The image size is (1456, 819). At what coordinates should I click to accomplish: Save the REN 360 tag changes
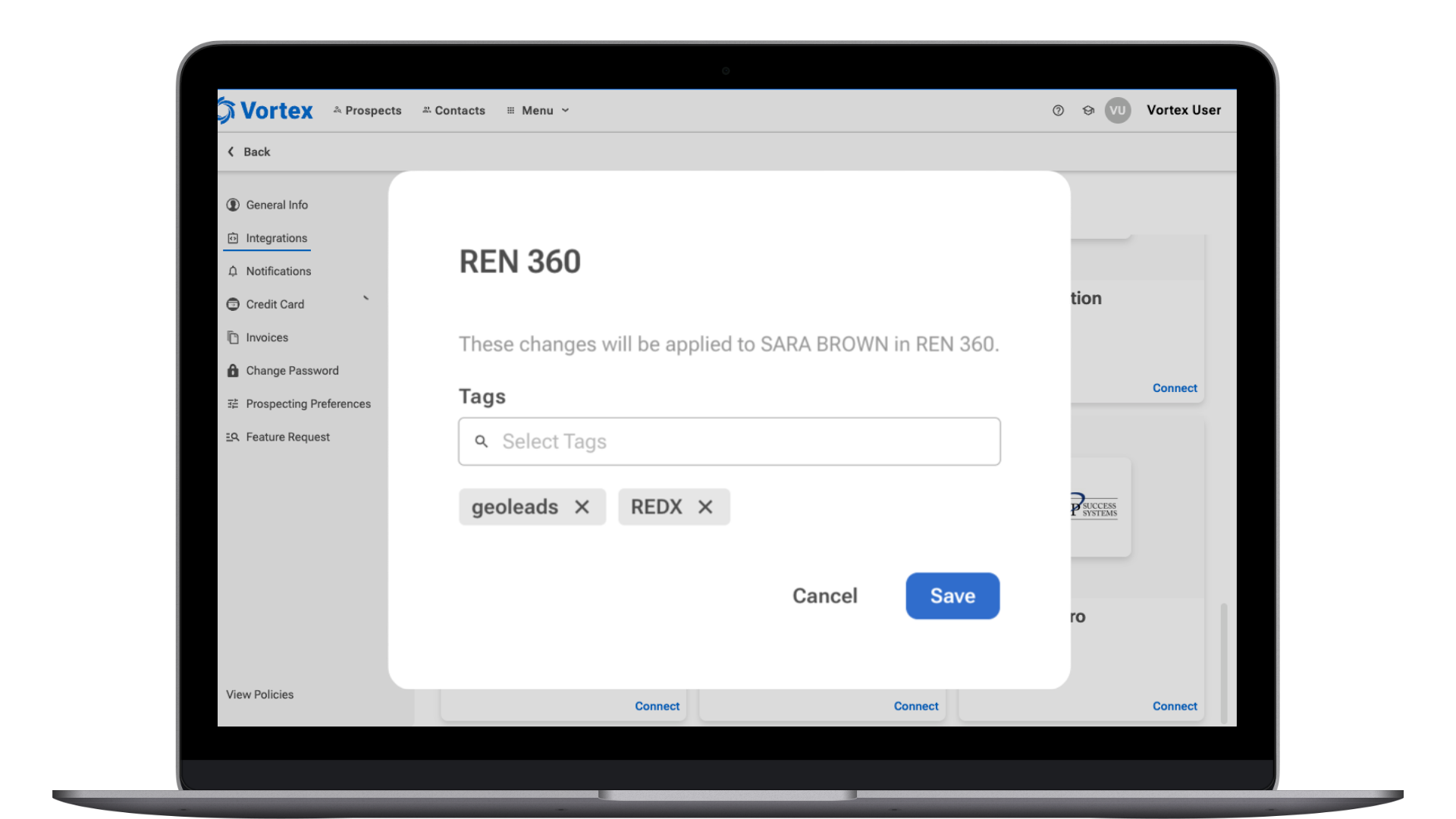pos(952,596)
